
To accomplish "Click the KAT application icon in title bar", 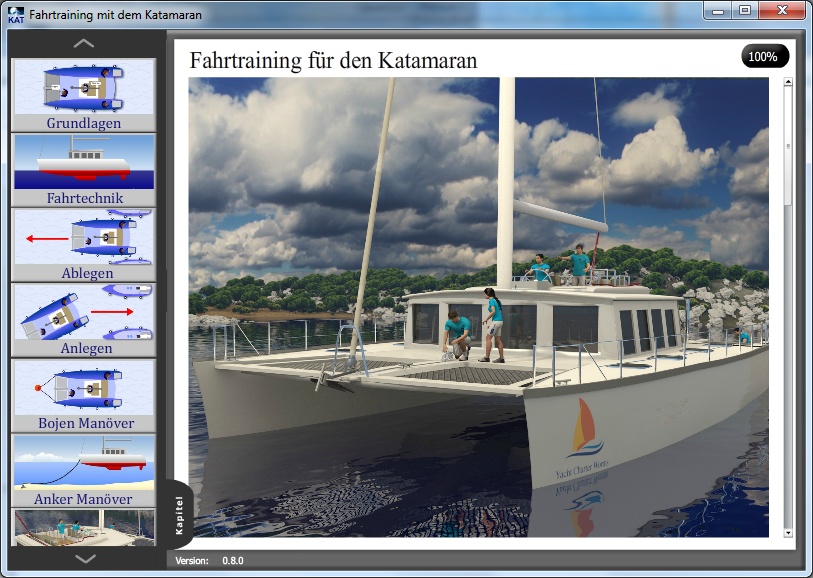I will click(x=16, y=15).
